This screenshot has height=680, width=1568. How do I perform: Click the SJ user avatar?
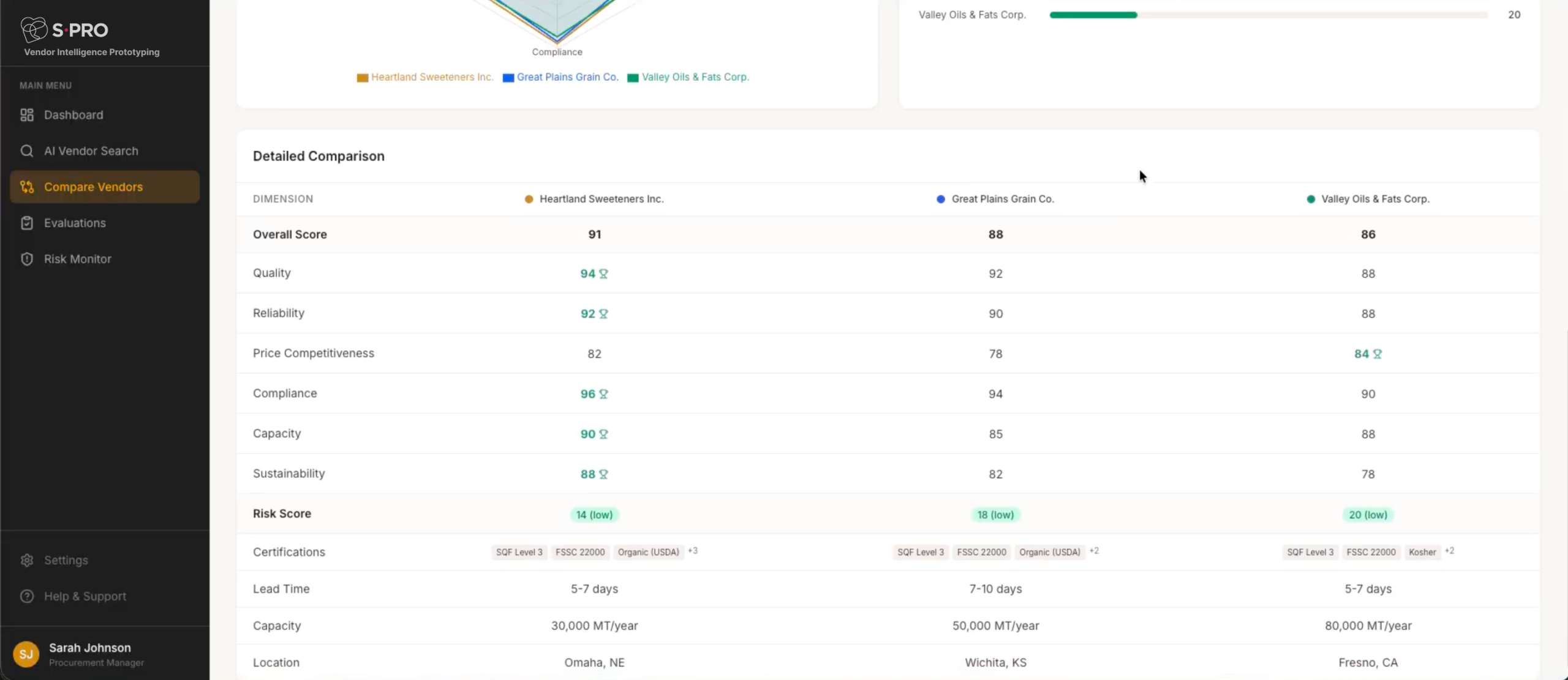pos(26,654)
